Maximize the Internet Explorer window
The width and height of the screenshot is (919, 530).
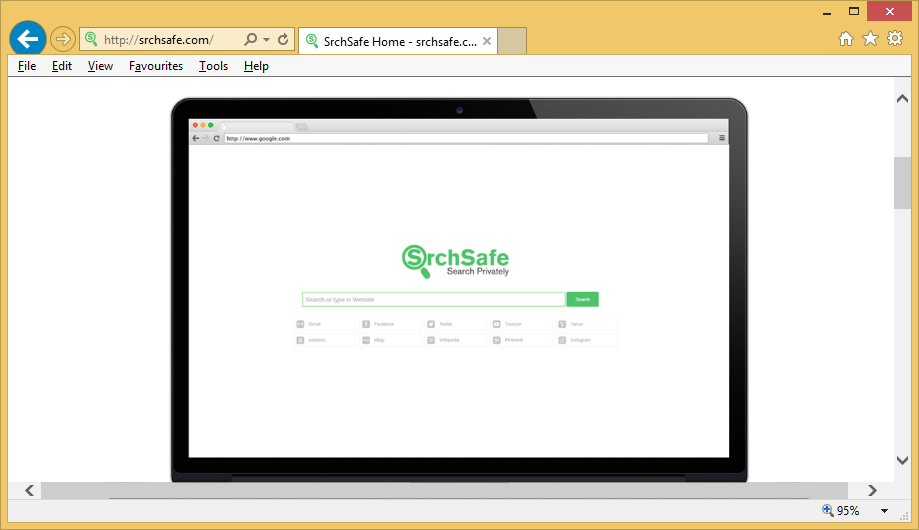[854, 12]
